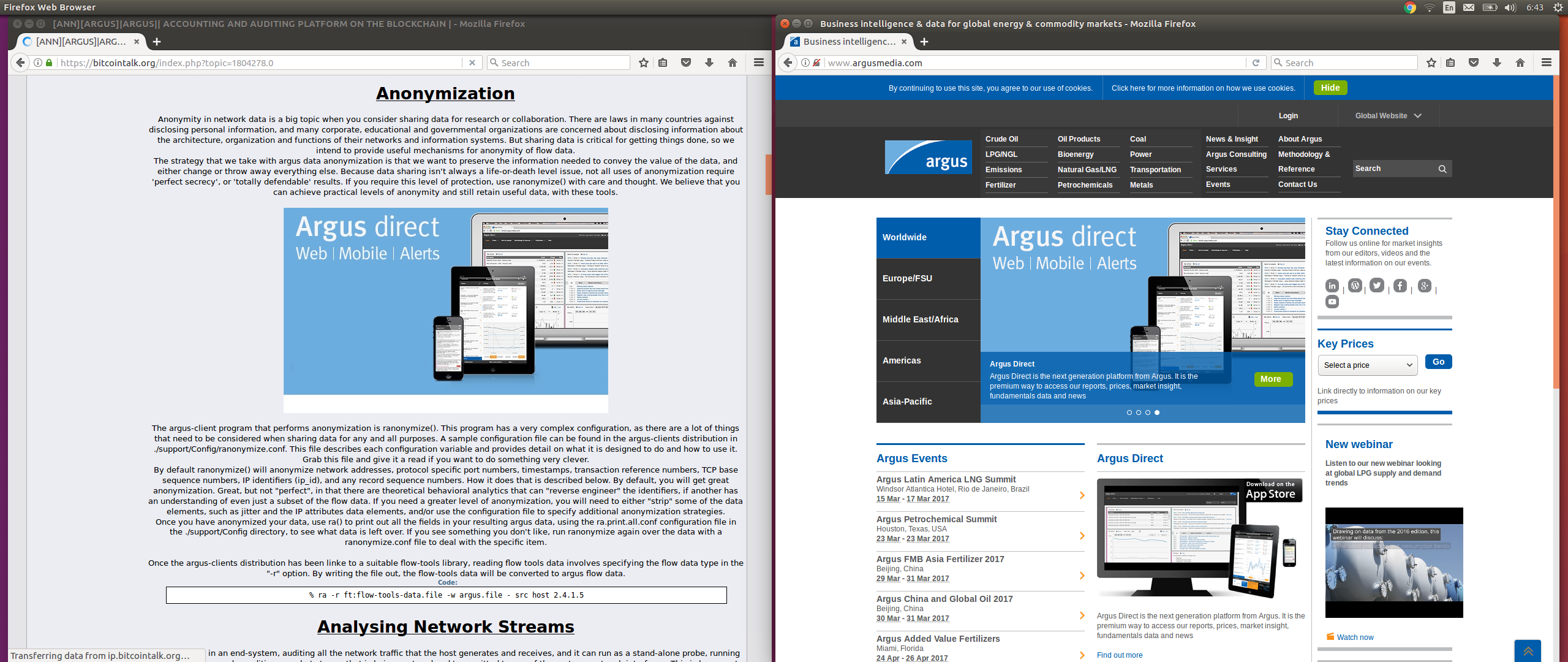Open downloads arrow in bitcointalk window

pos(709,63)
